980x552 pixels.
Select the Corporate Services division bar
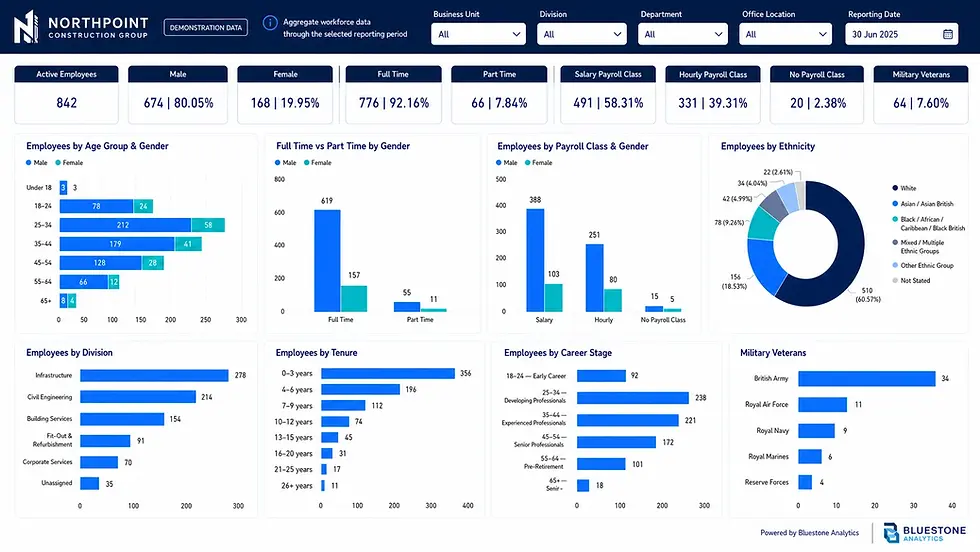pyautogui.click(x=99, y=462)
